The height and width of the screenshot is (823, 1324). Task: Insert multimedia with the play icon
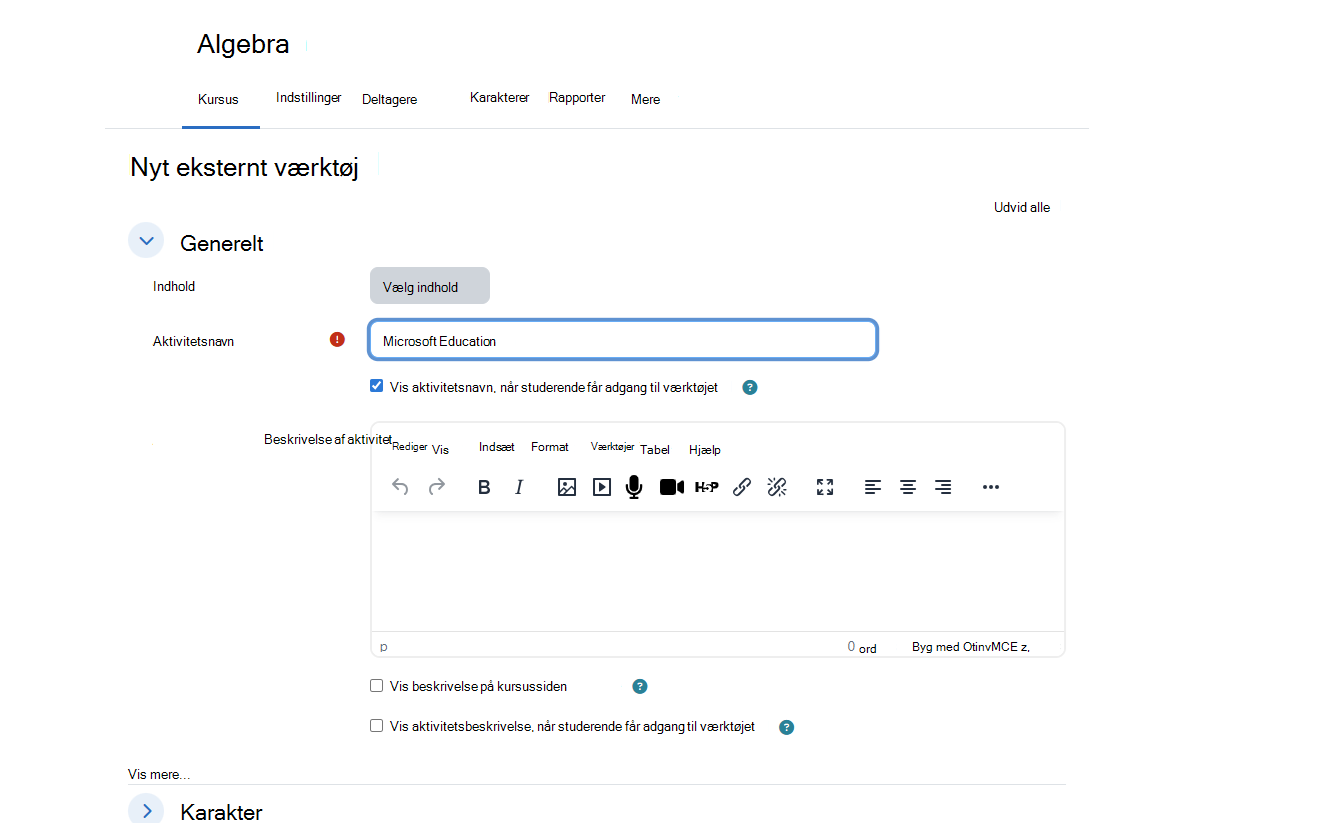[x=602, y=487]
